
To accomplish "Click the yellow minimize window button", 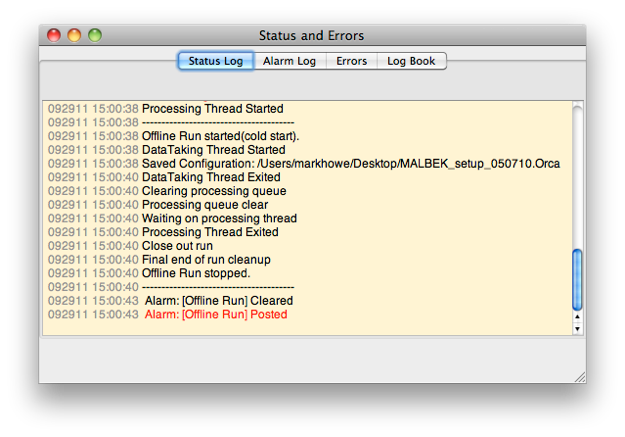I will pyautogui.click(x=74, y=35).
